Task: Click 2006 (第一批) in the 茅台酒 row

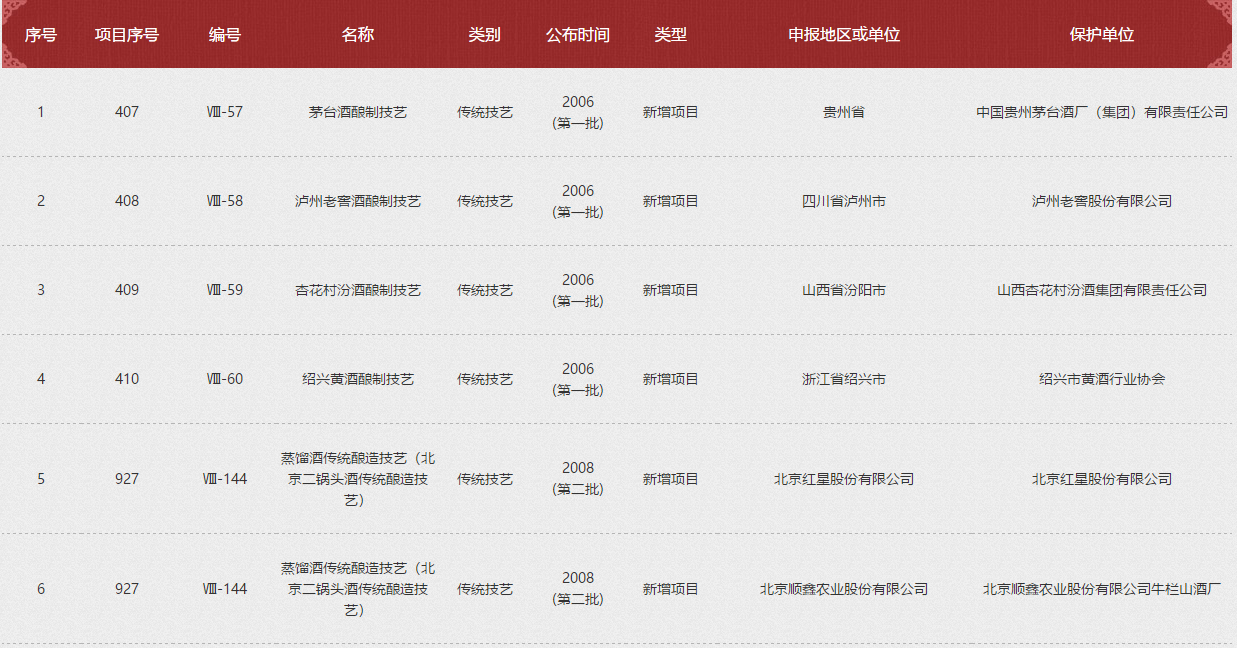Action: pos(578,112)
